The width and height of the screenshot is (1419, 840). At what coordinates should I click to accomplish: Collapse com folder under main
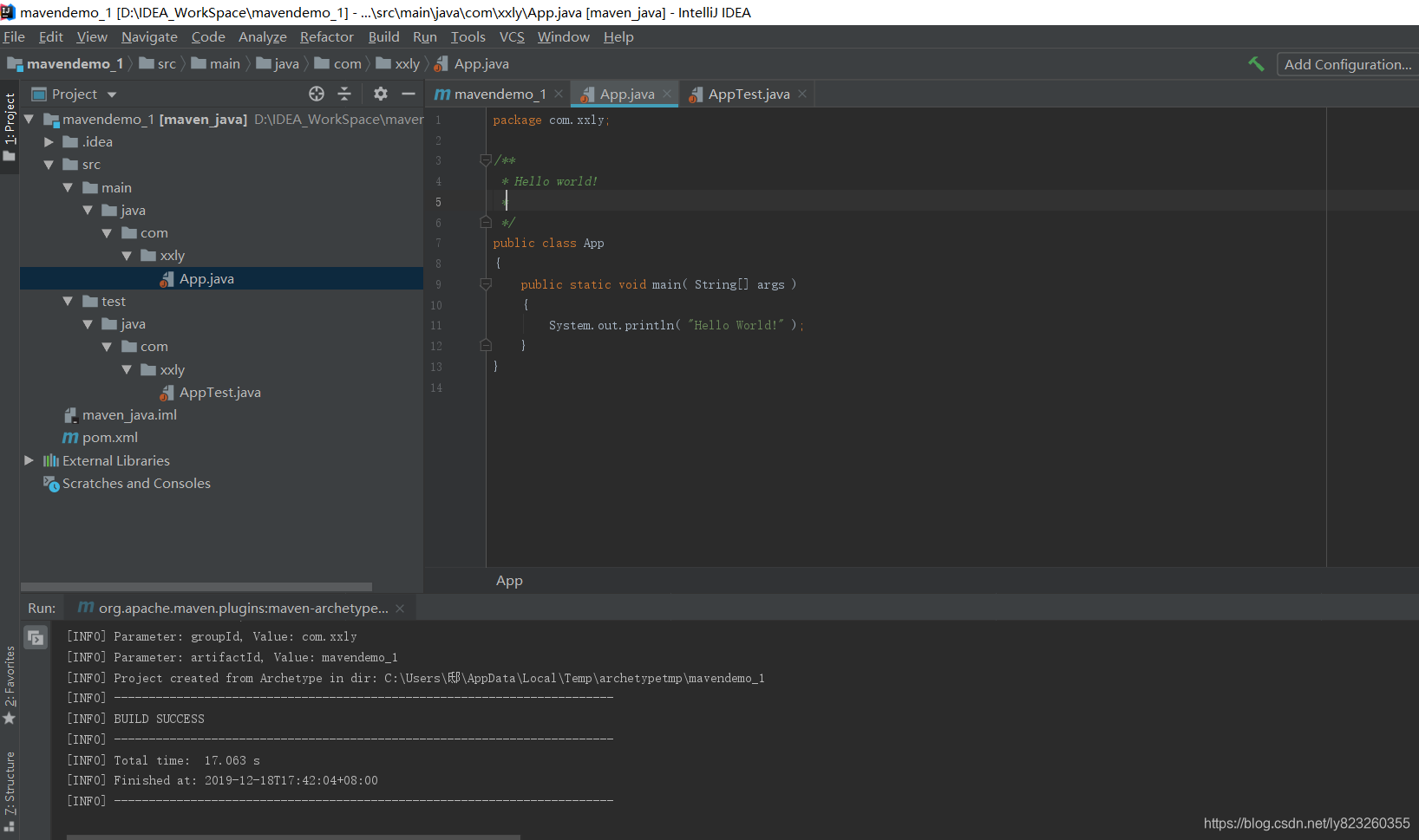[107, 232]
